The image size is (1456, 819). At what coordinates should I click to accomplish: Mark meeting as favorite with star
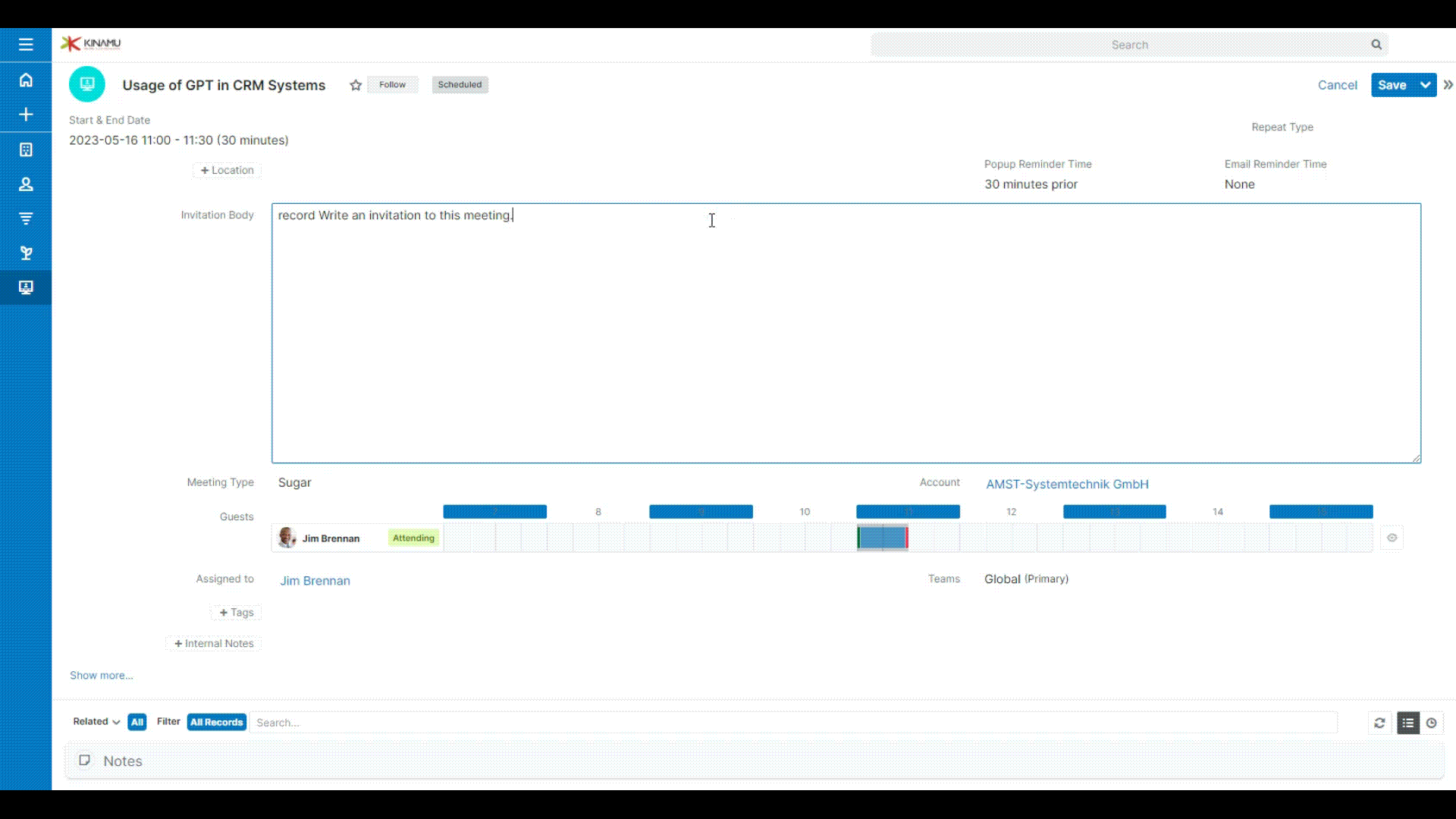point(356,85)
